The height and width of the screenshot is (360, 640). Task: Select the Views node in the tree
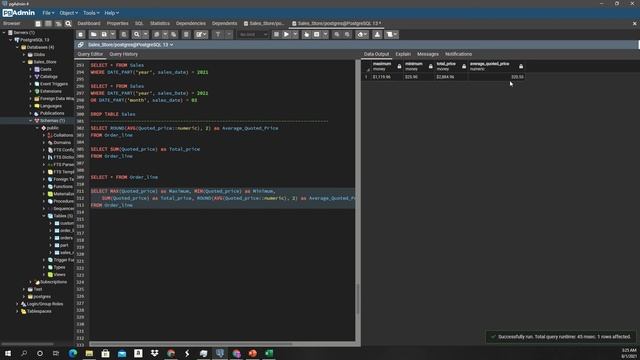[x=60, y=275]
